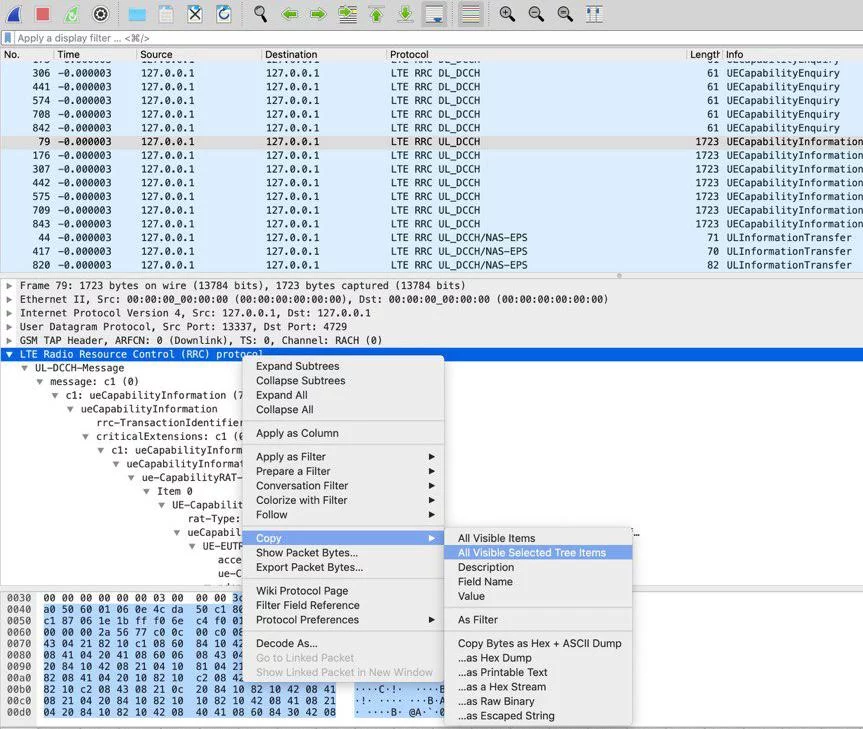Click the Protocol column header
This screenshot has width=863, height=729.
tap(409, 55)
